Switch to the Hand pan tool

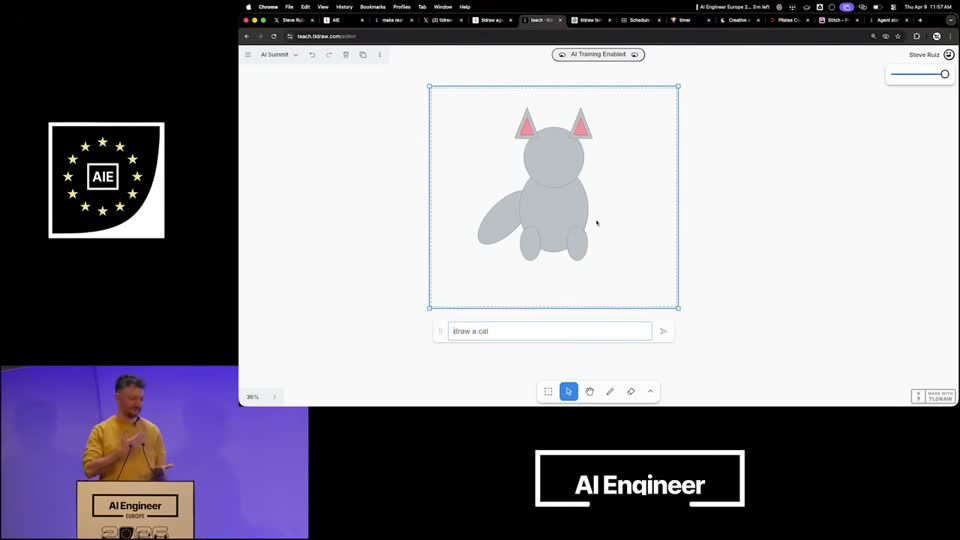coord(590,391)
